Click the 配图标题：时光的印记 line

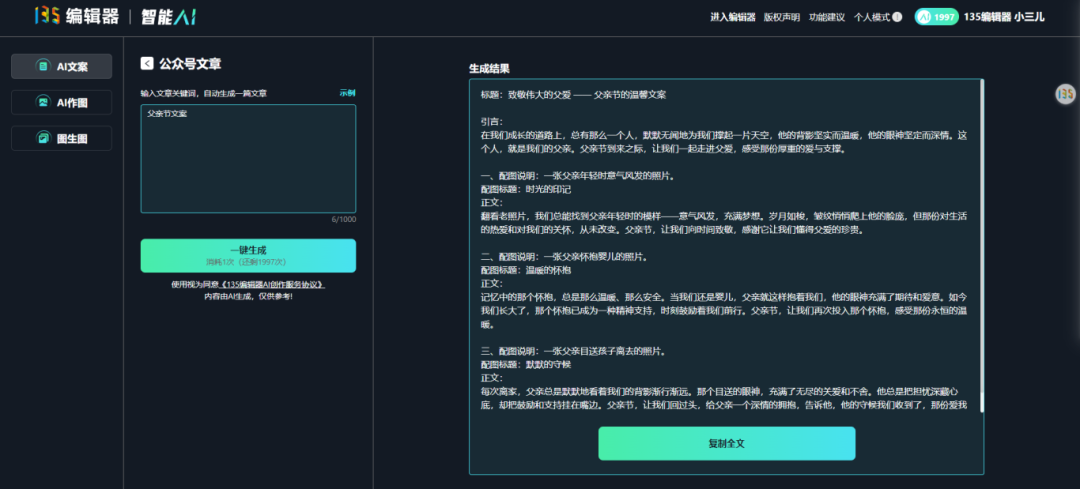click(526, 189)
